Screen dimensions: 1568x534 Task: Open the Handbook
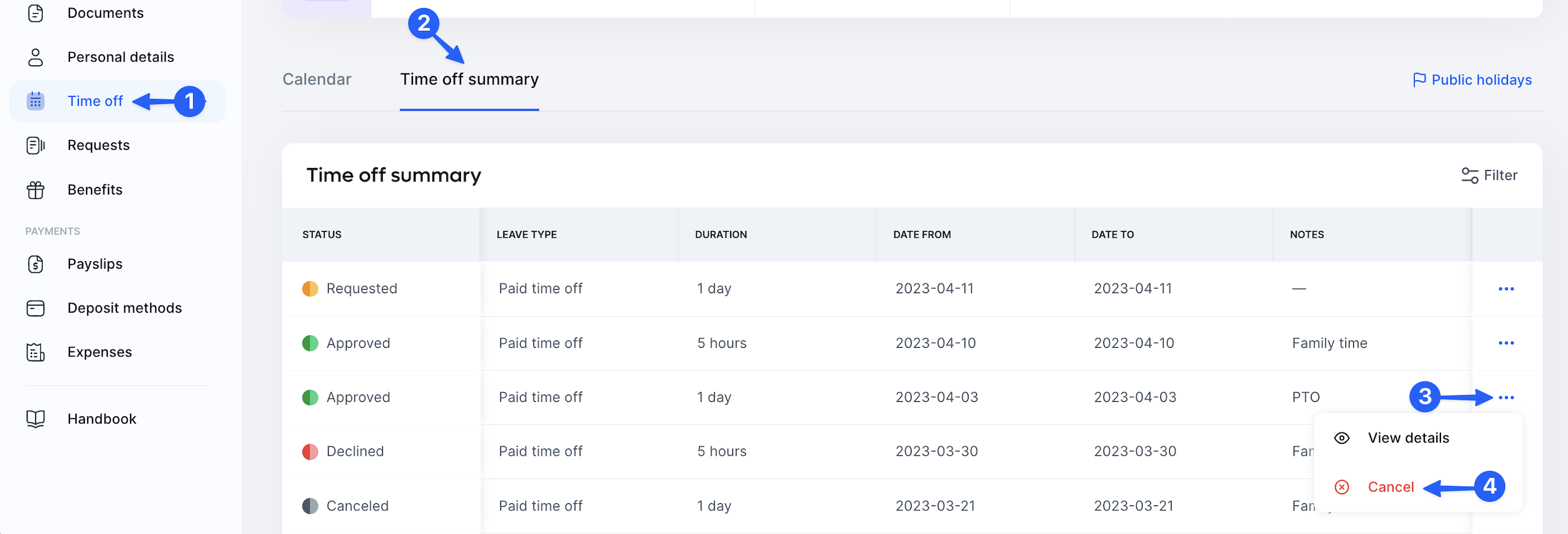(101, 419)
